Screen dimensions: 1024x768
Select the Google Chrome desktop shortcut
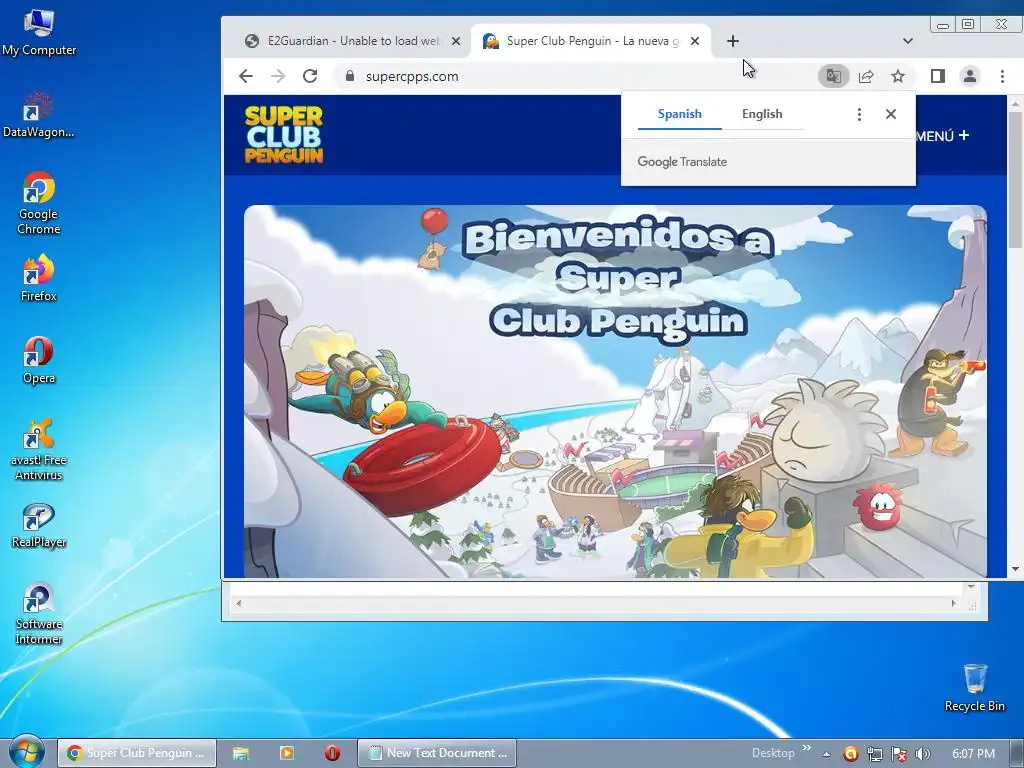[x=39, y=204]
